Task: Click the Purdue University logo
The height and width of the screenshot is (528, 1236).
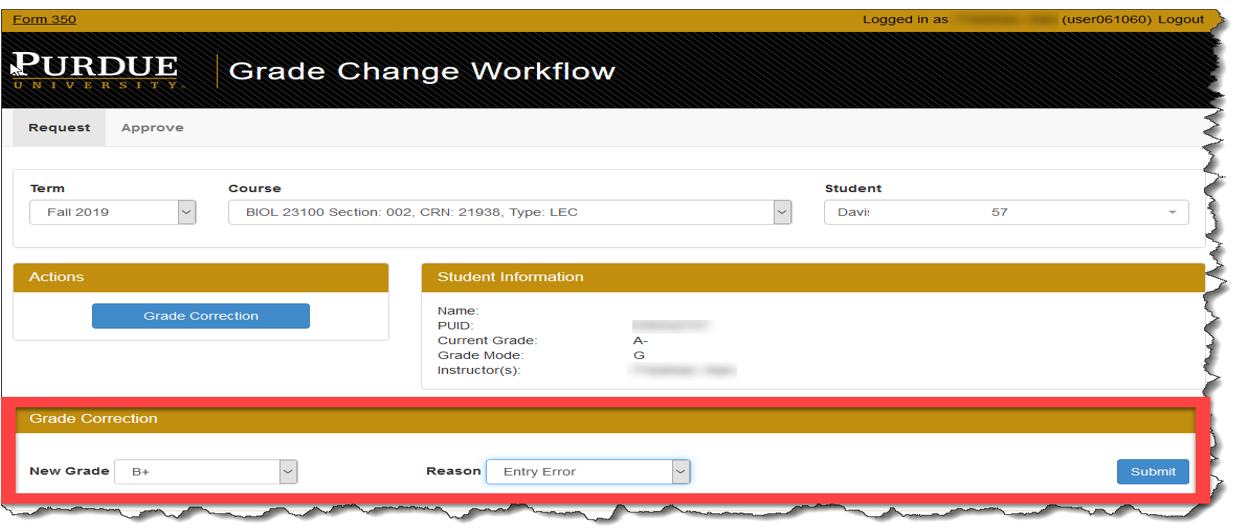Action: 95,71
